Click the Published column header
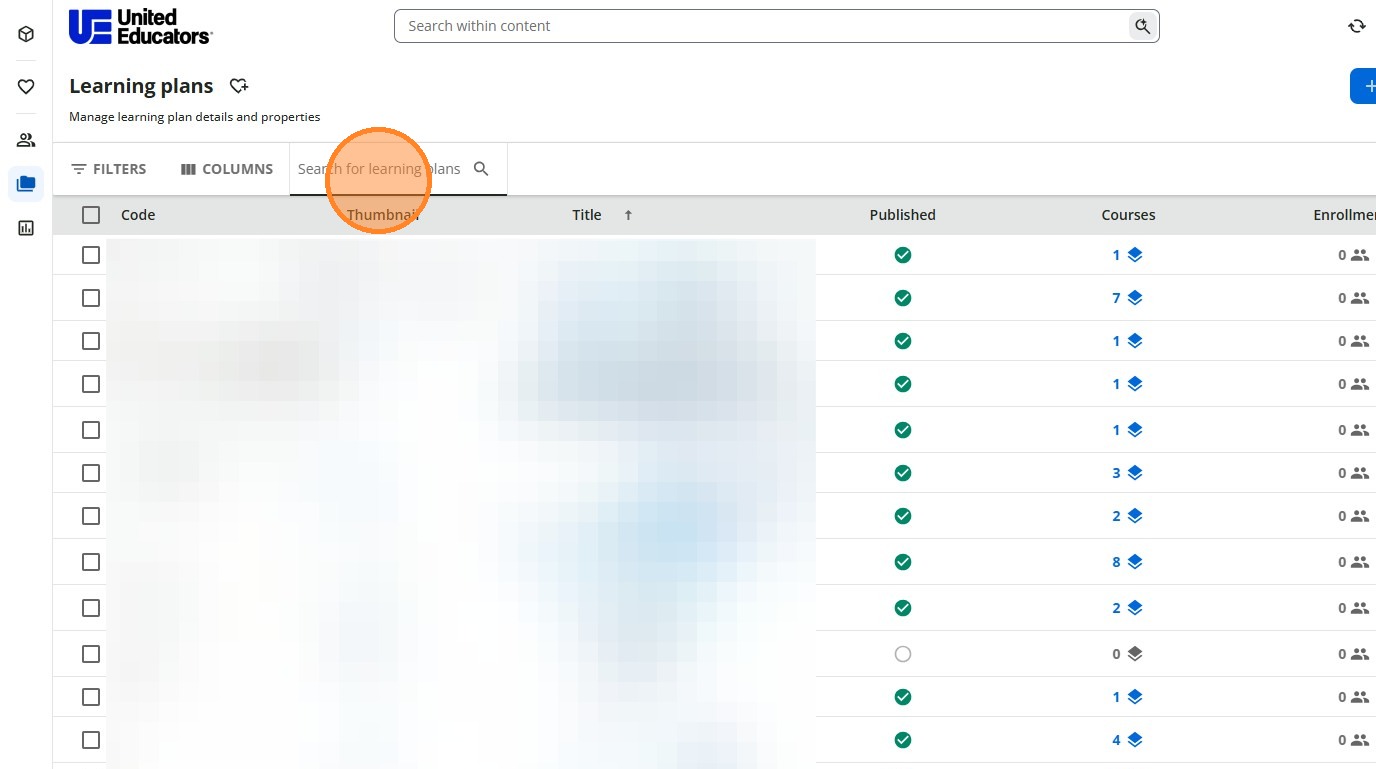This screenshot has width=1376, height=769. (x=903, y=215)
